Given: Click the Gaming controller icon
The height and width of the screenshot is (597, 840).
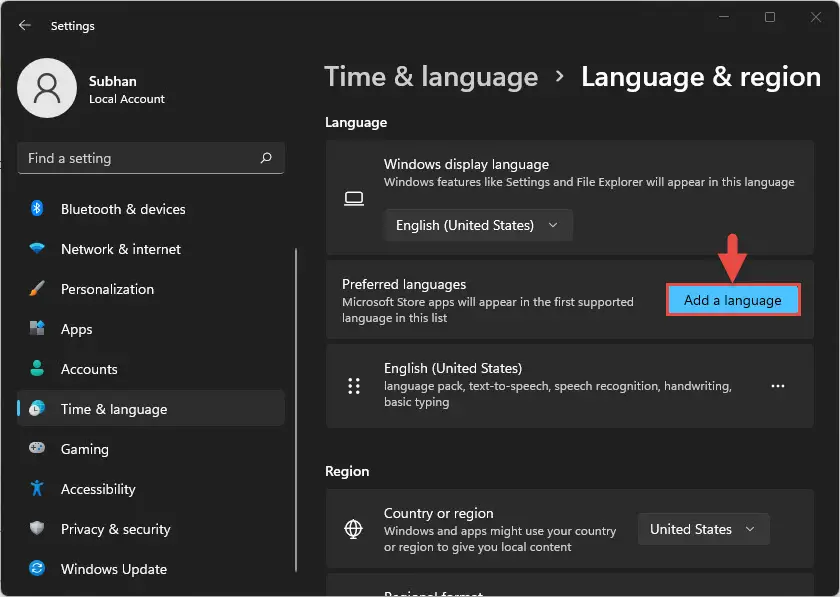Looking at the screenshot, I should point(37,448).
